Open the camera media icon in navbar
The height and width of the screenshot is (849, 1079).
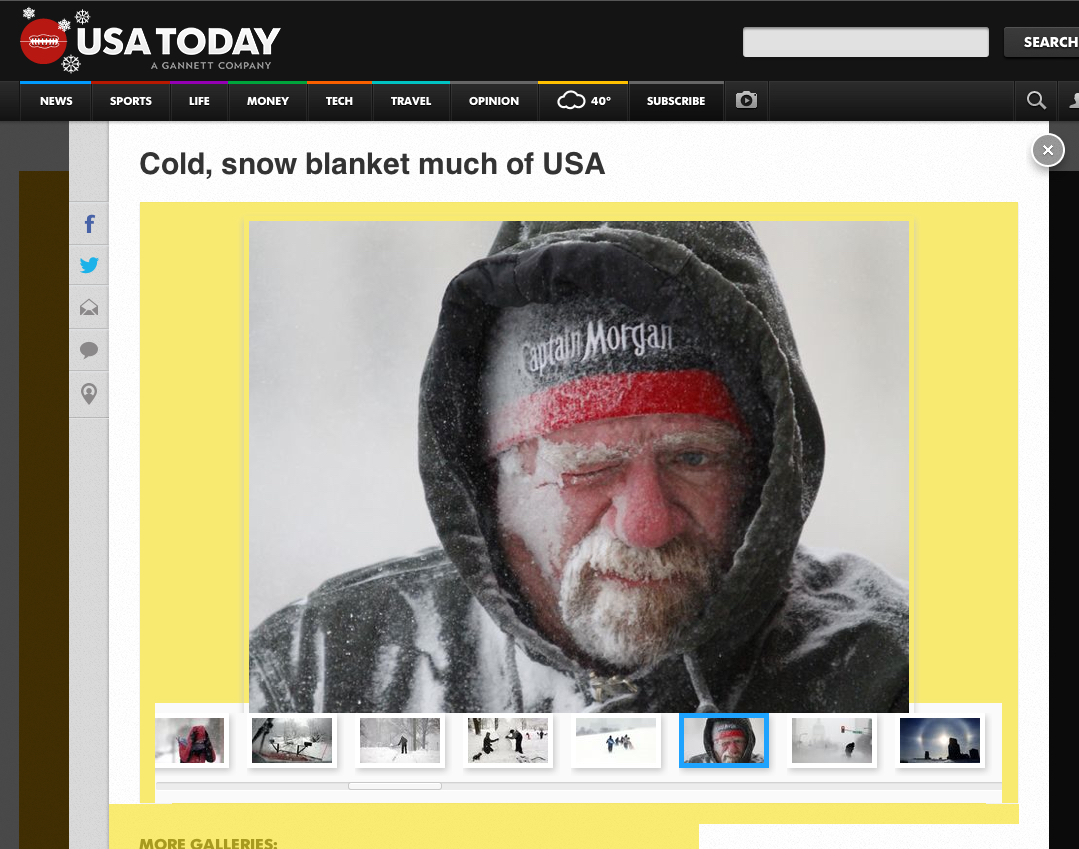point(747,100)
